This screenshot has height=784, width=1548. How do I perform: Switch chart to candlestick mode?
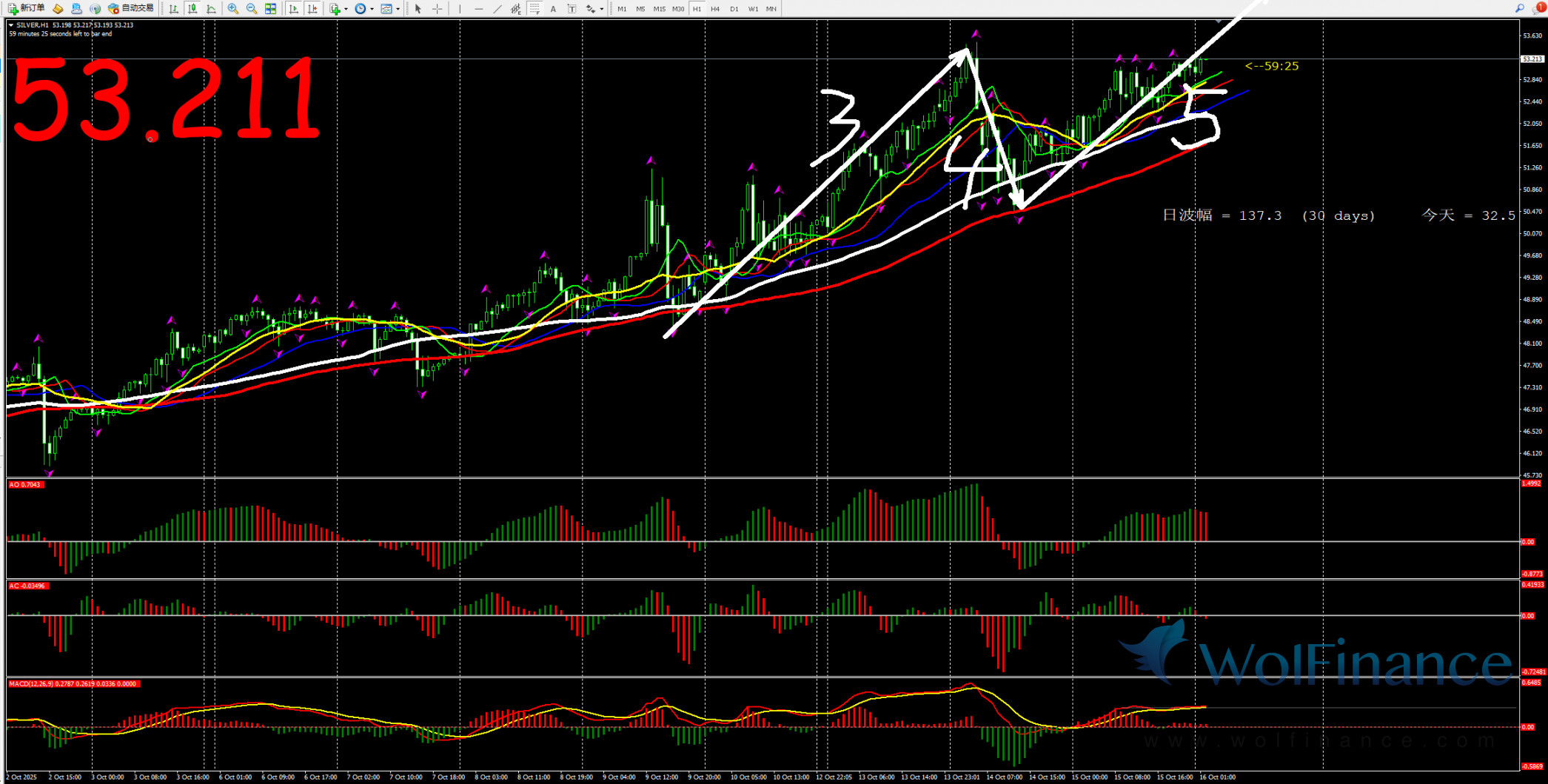[192, 9]
